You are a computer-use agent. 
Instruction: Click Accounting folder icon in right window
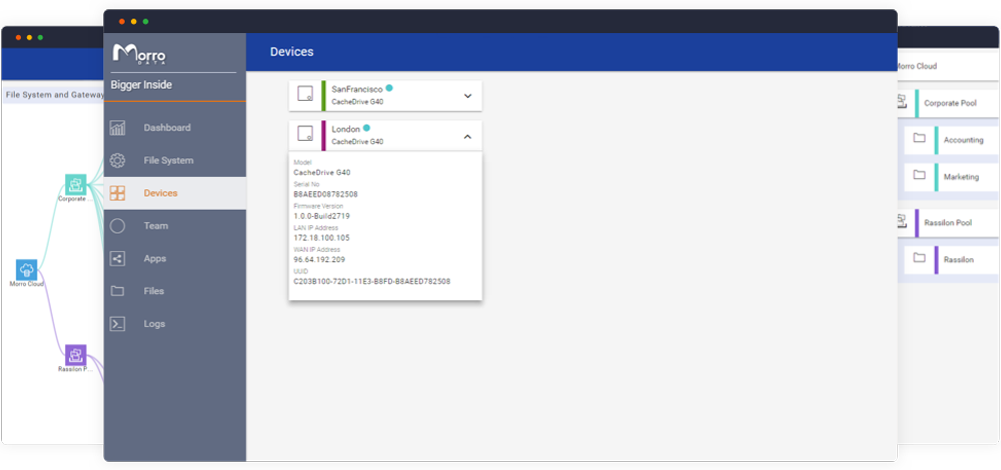(919, 138)
